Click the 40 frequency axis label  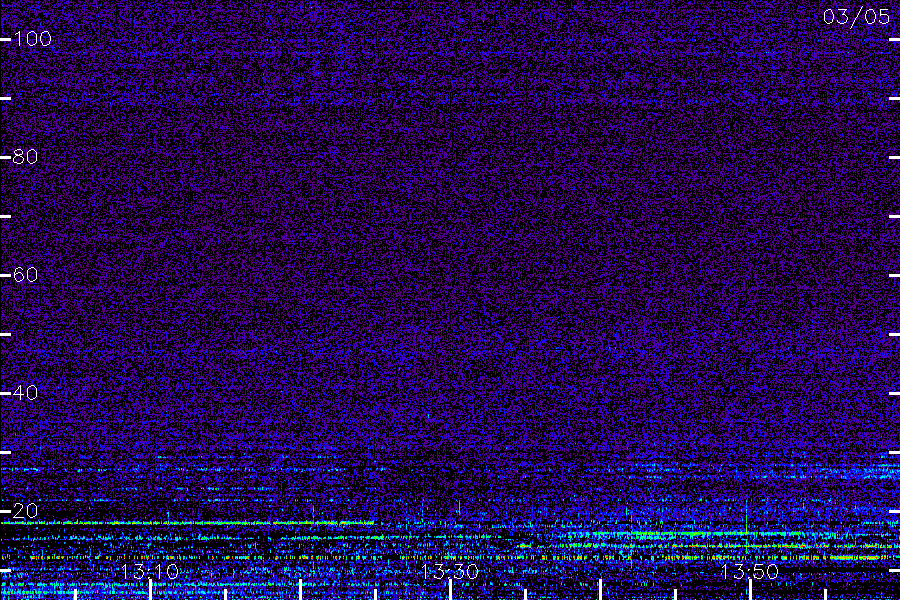click(x=25, y=393)
